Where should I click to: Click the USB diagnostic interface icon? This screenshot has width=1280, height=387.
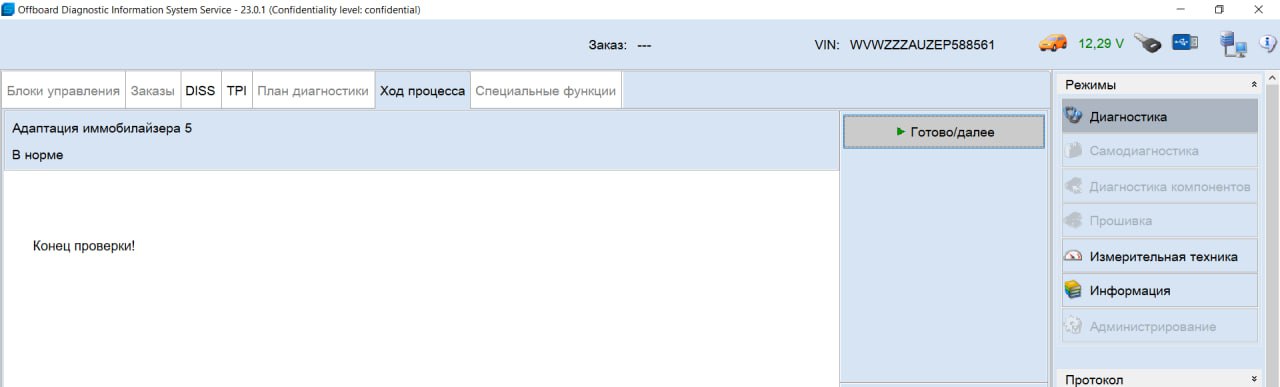pyautogui.click(x=1185, y=43)
